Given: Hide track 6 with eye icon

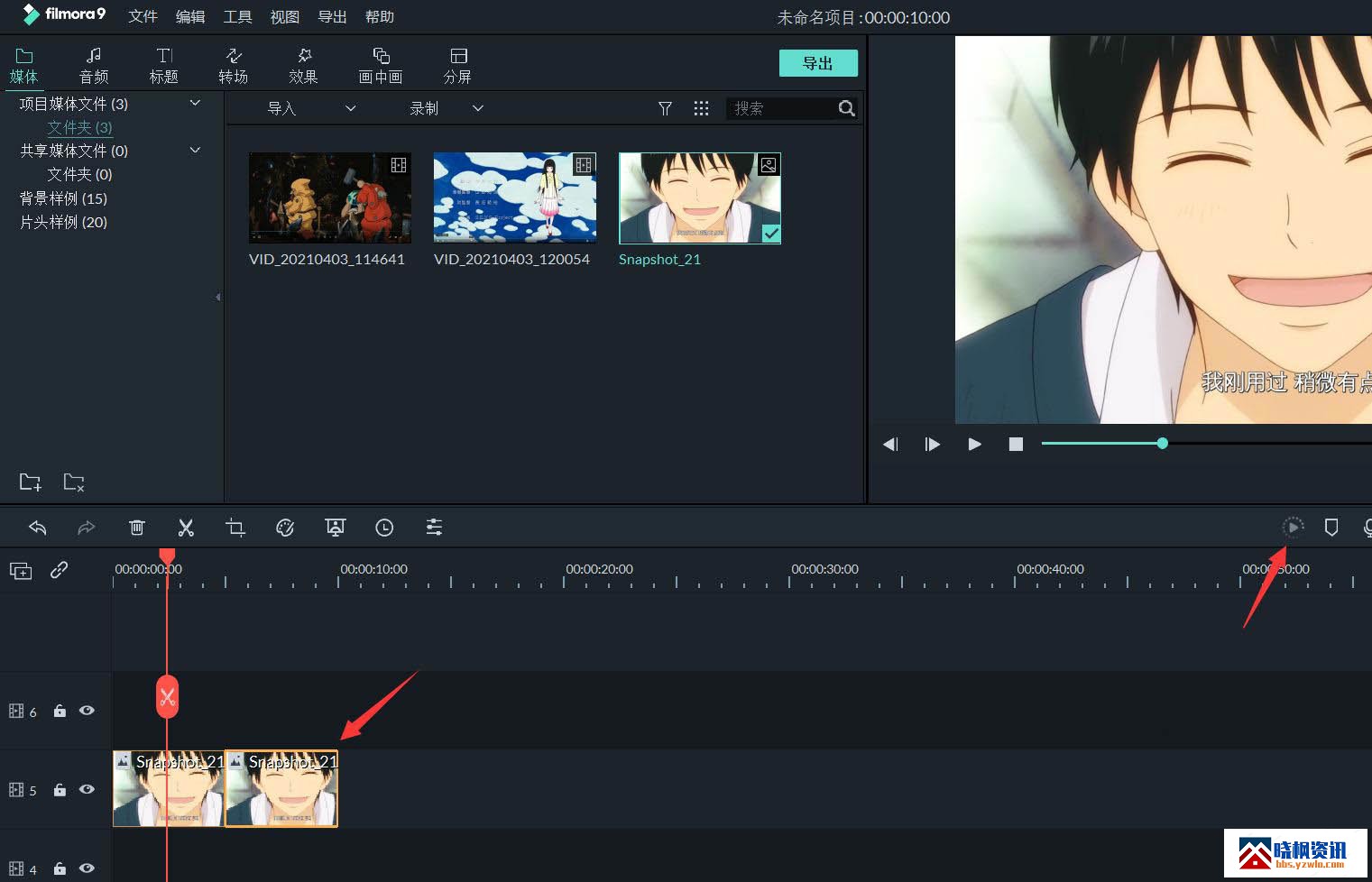Looking at the screenshot, I should (87, 711).
